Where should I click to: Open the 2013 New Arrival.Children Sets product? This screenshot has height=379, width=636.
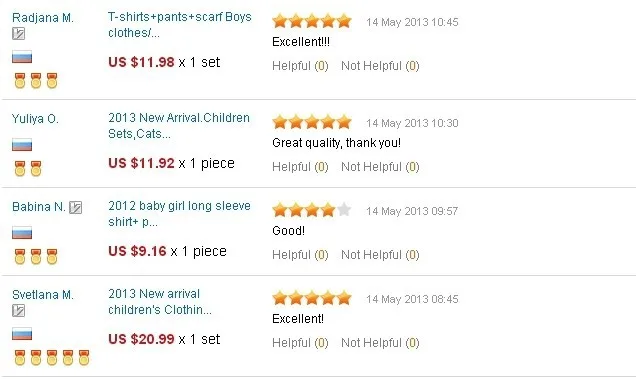179,126
